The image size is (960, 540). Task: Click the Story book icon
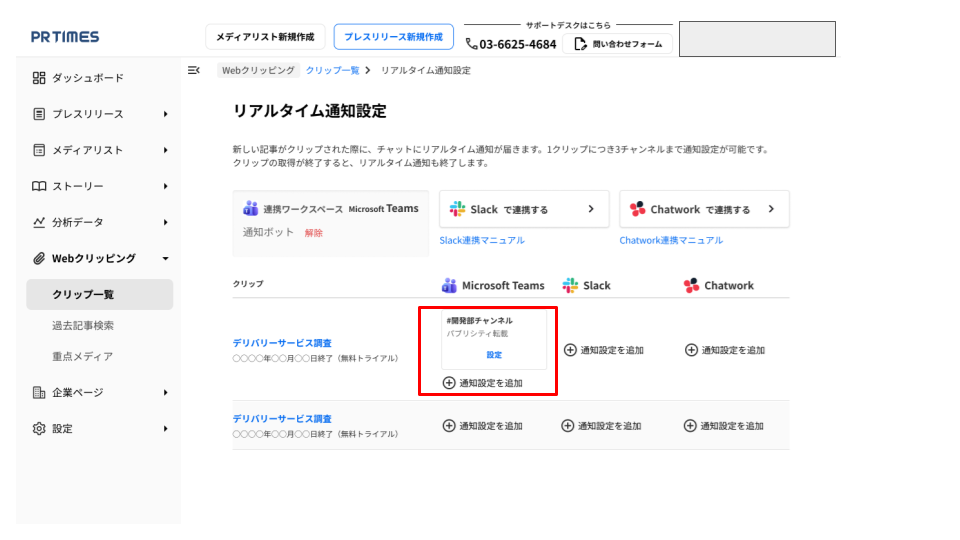39,186
